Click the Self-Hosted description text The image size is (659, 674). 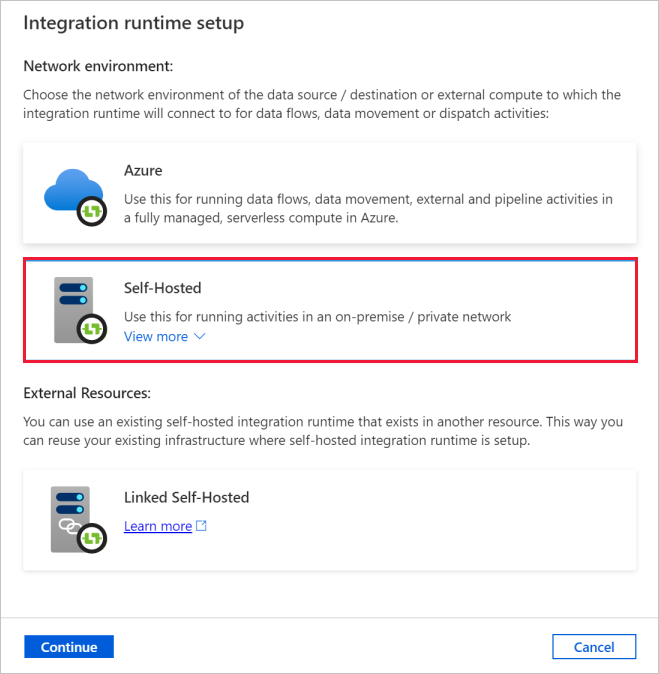(317, 317)
